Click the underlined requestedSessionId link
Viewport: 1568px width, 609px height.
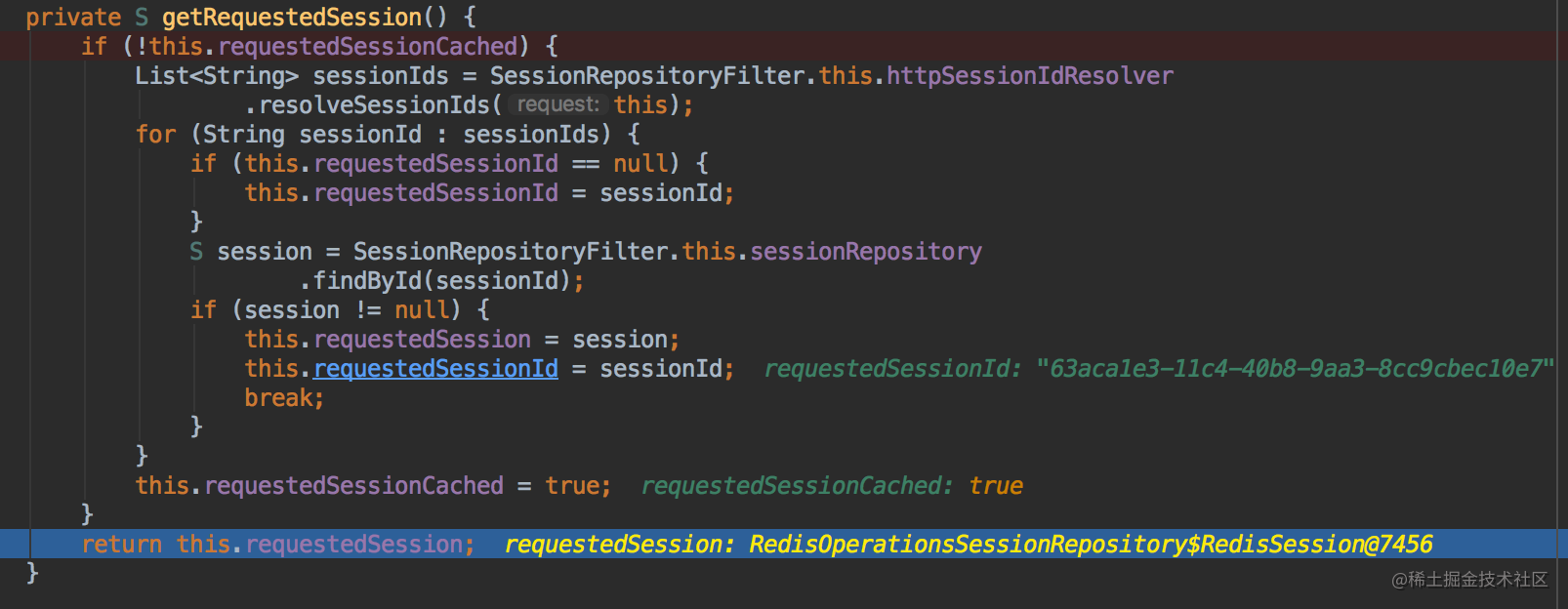(436, 369)
